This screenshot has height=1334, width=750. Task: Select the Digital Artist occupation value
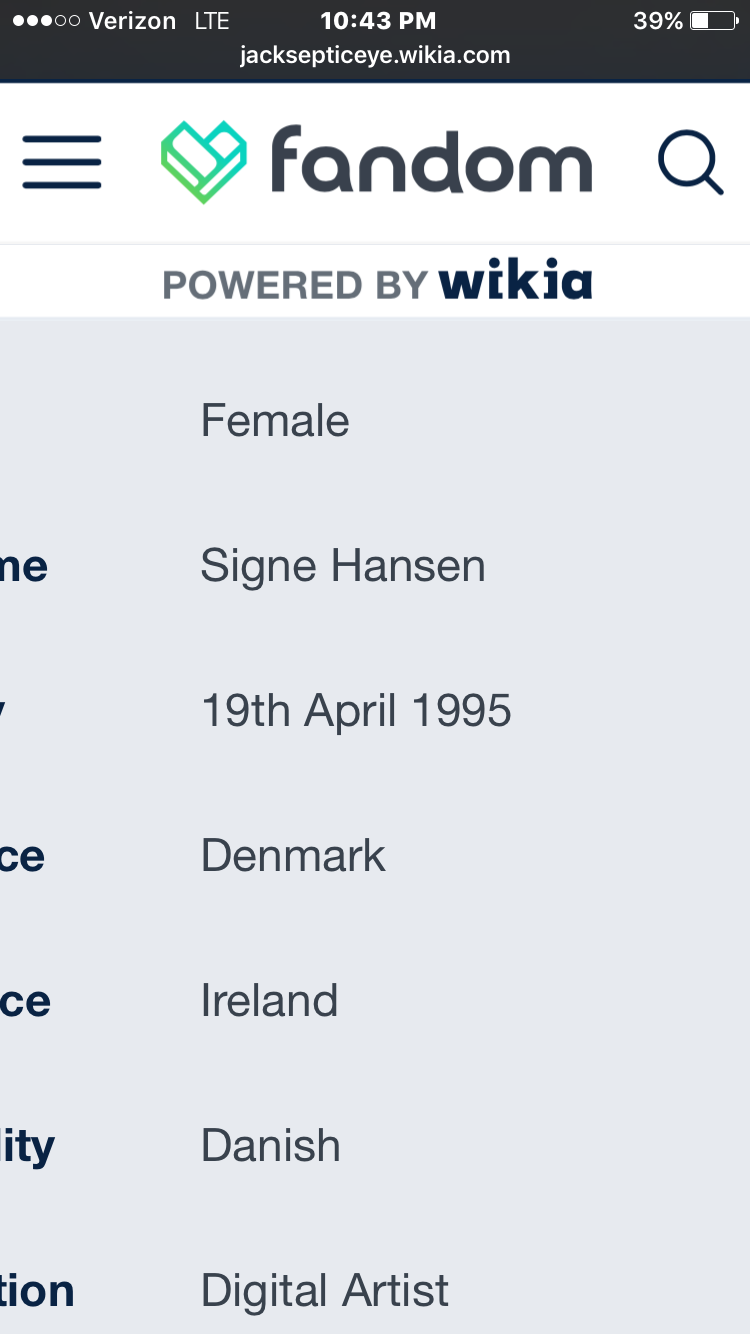(325, 1291)
